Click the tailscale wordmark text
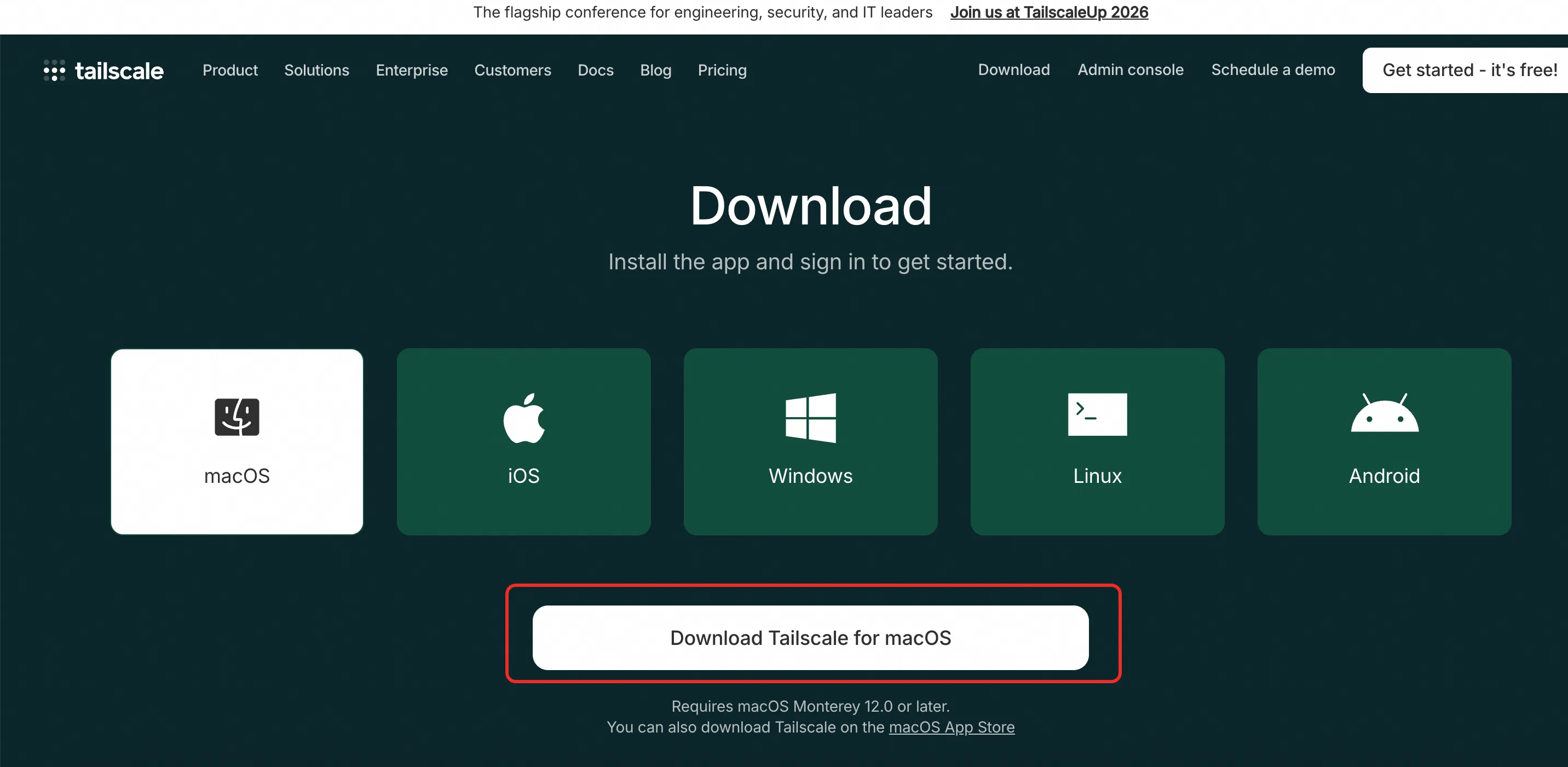The height and width of the screenshot is (767, 1568). coord(119,71)
